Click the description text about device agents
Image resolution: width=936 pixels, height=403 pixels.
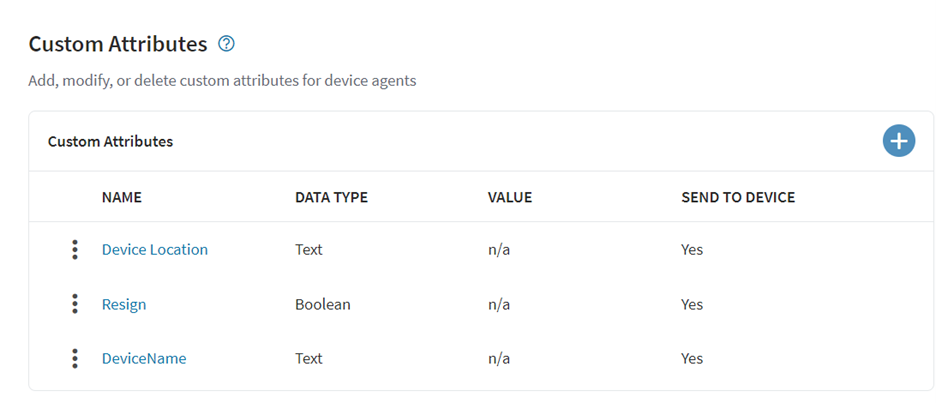coord(222,80)
